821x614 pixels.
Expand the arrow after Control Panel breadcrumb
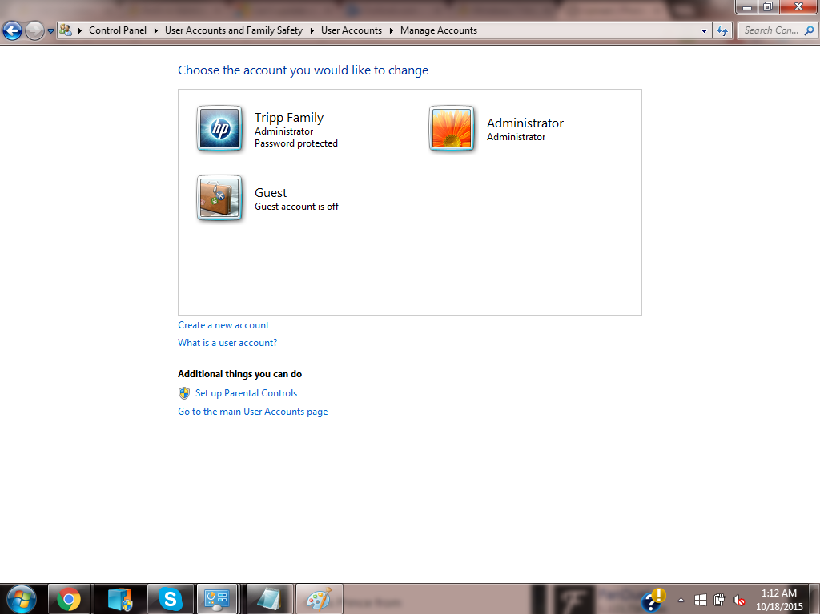click(x=156, y=31)
